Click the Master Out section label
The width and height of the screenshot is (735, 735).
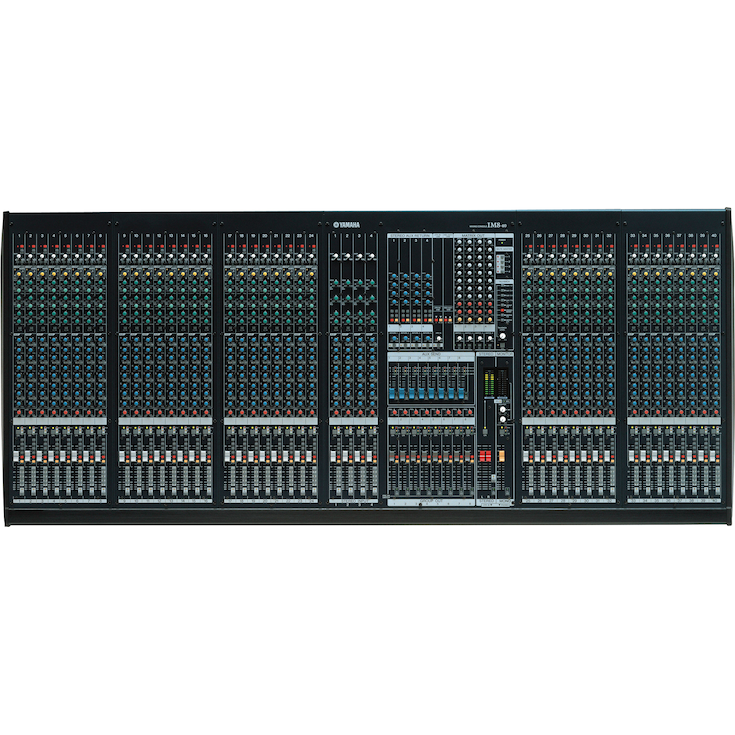pyautogui.click(x=474, y=236)
